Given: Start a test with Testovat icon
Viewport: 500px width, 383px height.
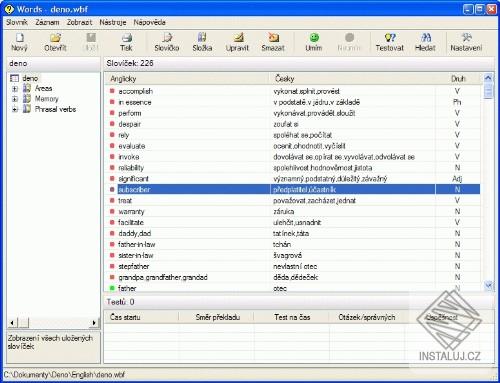Looking at the screenshot, I should tap(390, 37).
